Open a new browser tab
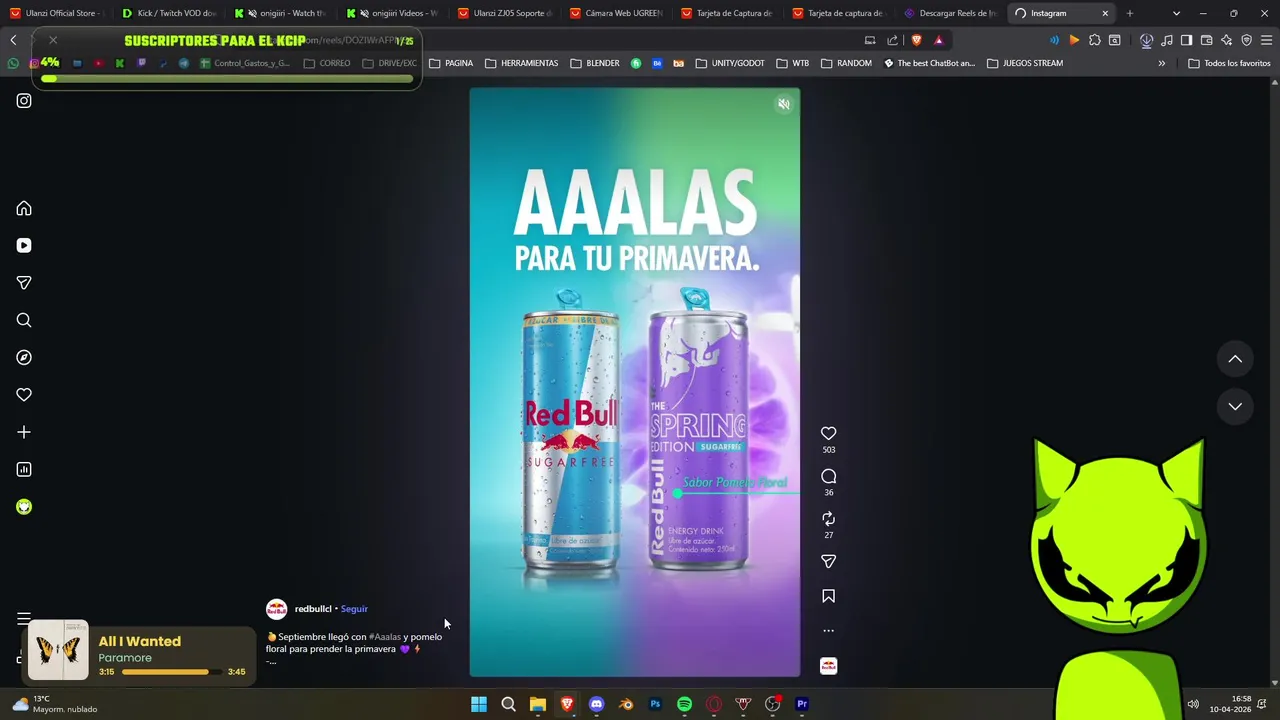The width and height of the screenshot is (1280, 720). click(x=1130, y=13)
